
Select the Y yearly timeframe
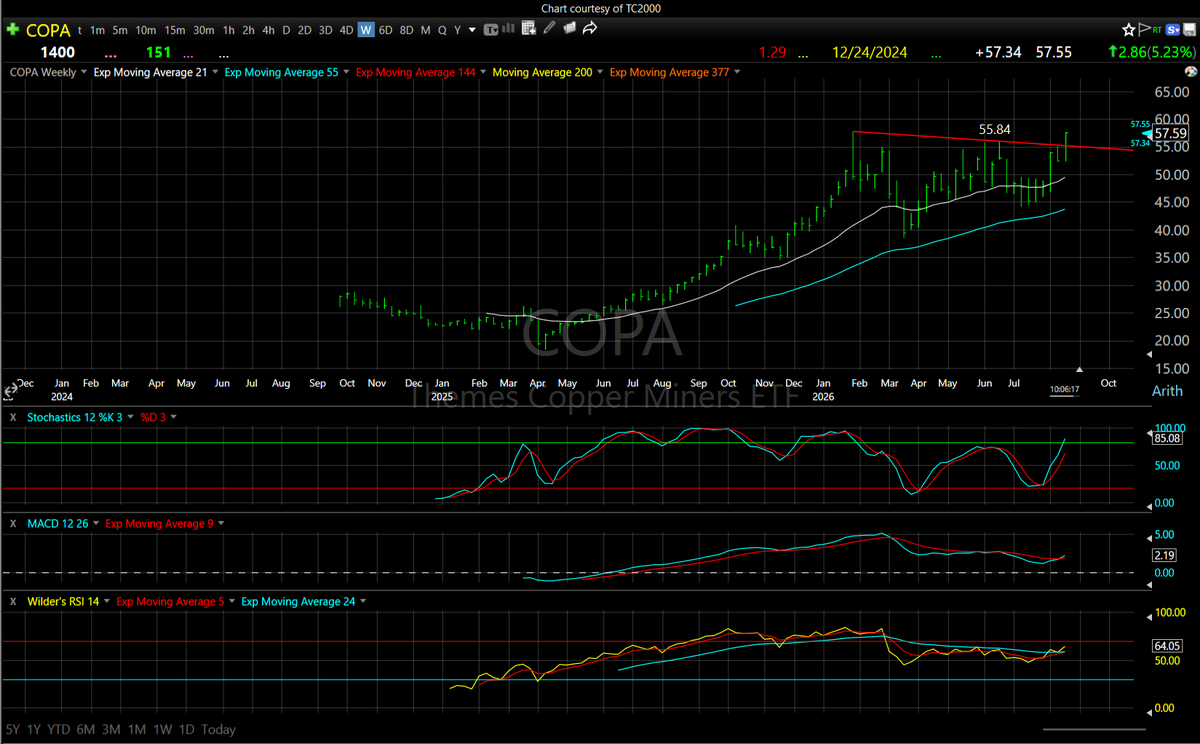point(457,30)
